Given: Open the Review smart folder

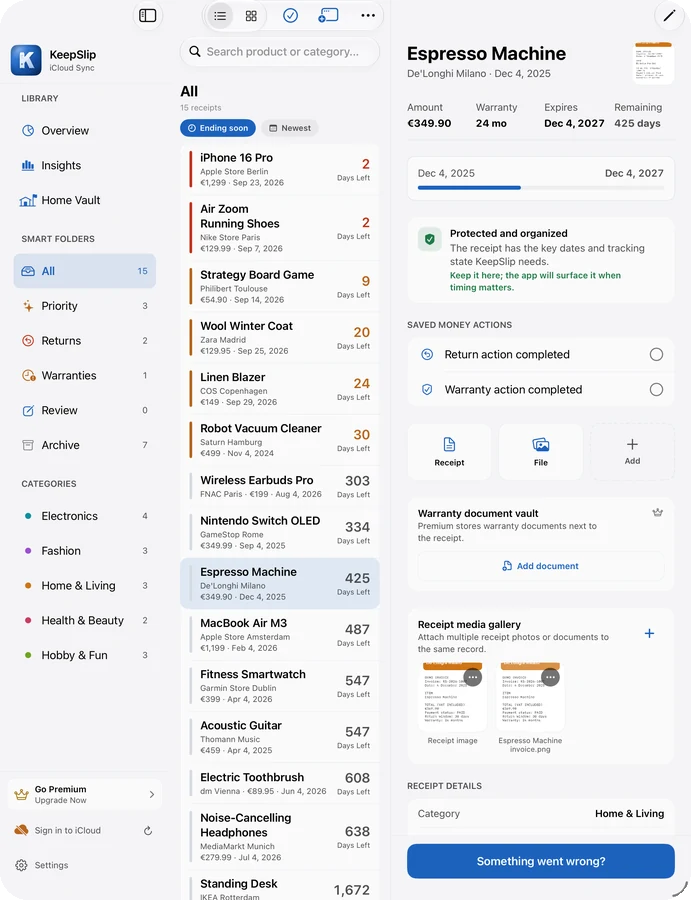Looking at the screenshot, I should (84, 410).
